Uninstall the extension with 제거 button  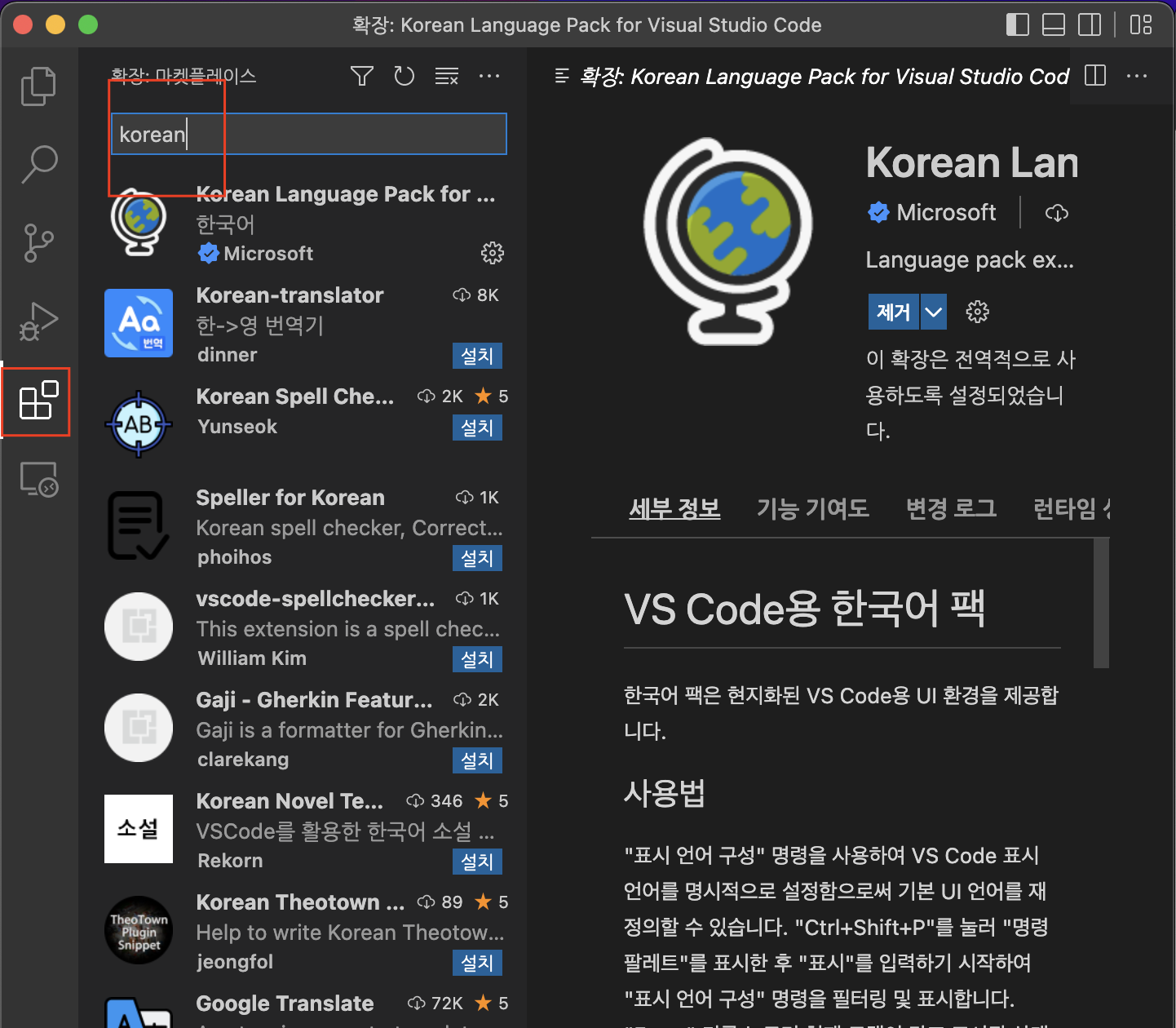[893, 312]
